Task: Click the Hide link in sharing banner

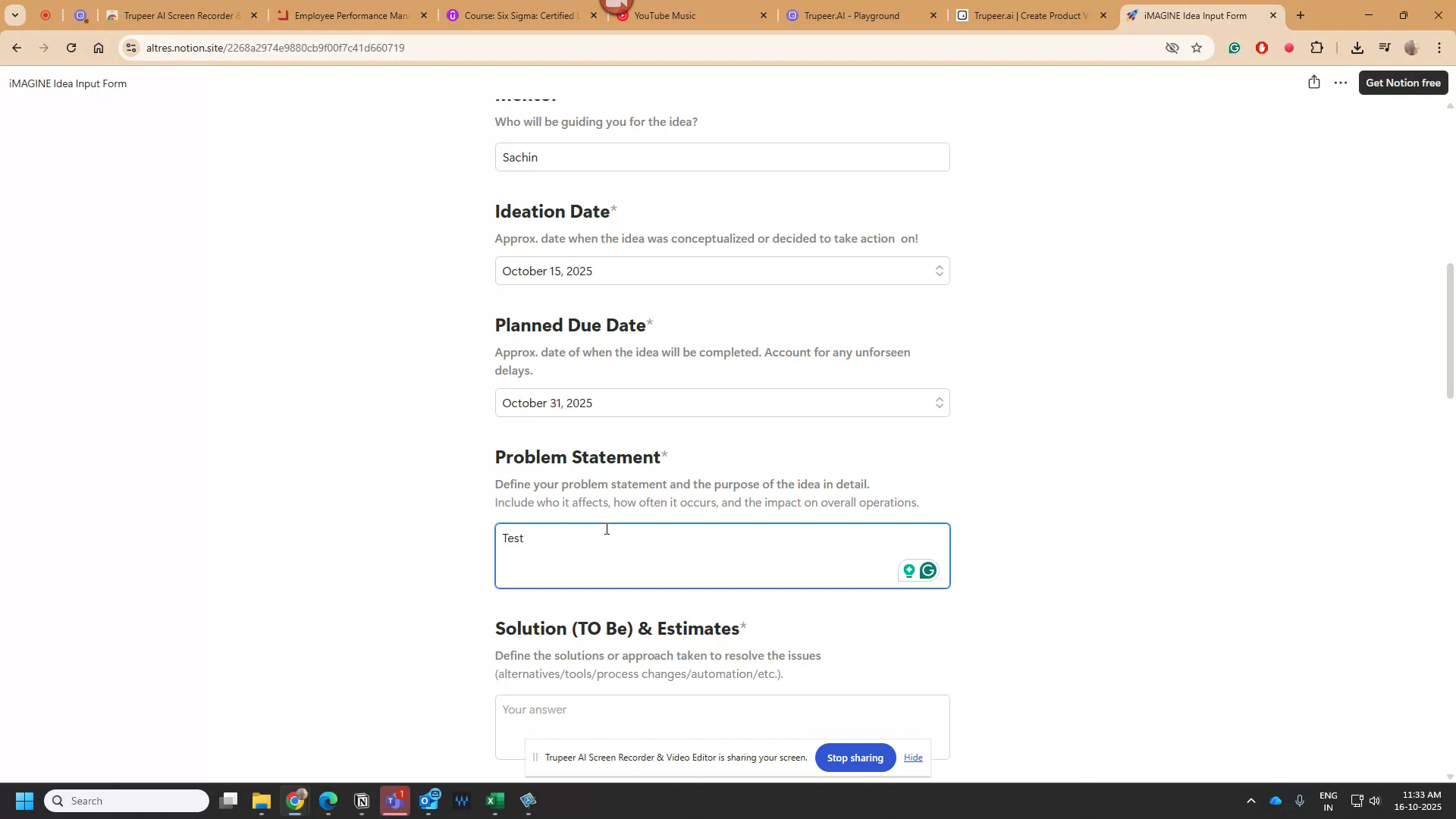Action: point(913,757)
